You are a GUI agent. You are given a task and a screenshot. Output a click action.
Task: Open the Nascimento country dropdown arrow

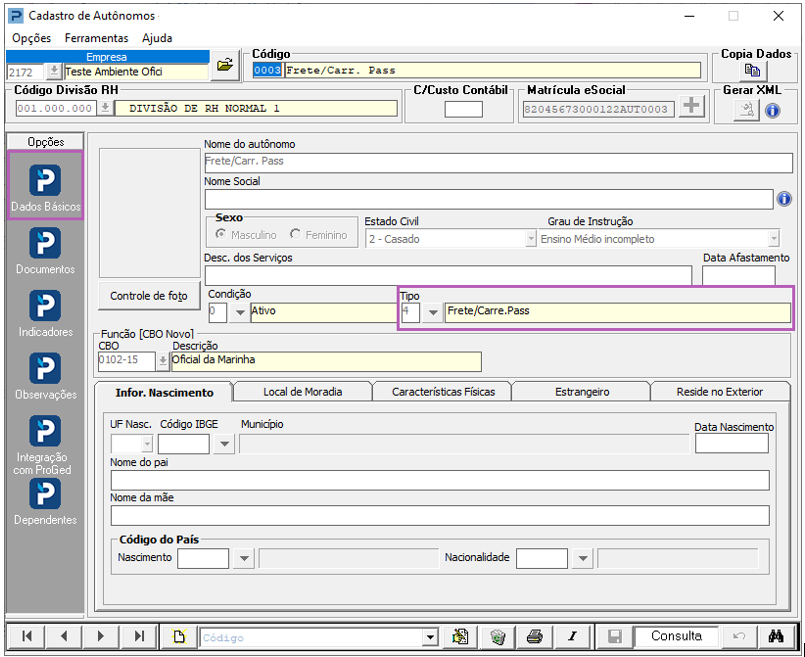244,558
